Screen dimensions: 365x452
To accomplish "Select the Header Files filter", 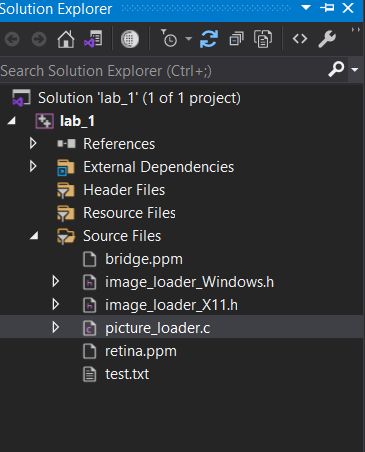I will 124,190.
